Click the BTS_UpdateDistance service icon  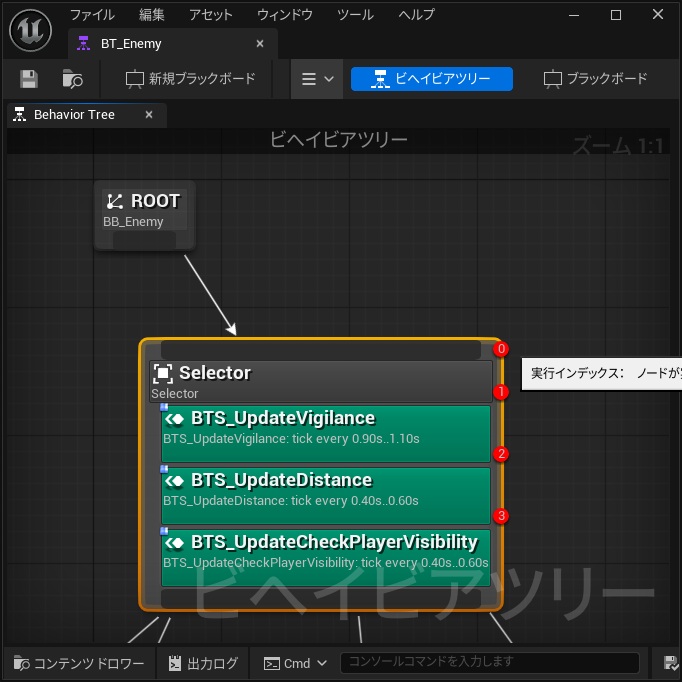coord(174,481)
